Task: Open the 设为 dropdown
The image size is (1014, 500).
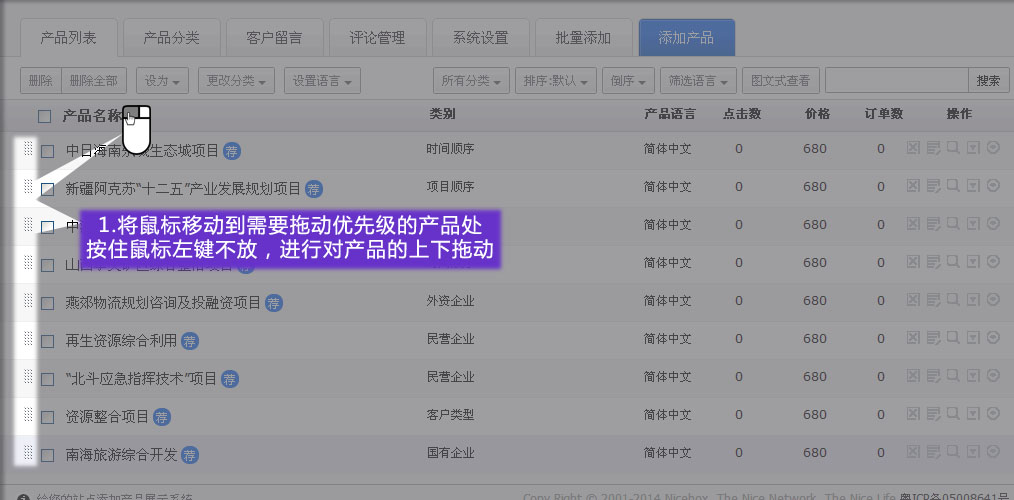Action: click(163, 81)
